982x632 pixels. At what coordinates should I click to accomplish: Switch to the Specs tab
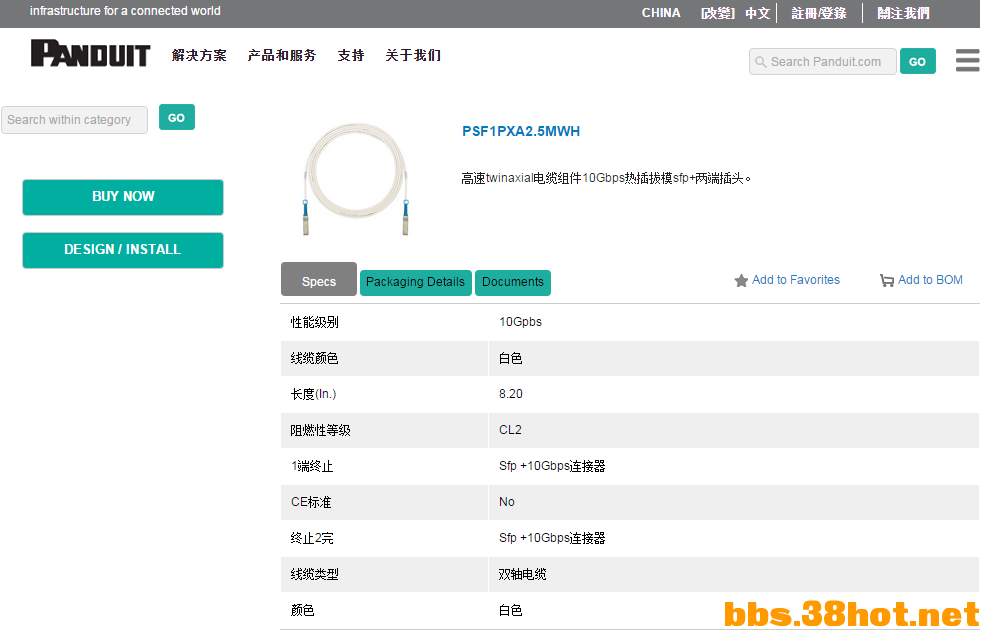coord(319,279)
